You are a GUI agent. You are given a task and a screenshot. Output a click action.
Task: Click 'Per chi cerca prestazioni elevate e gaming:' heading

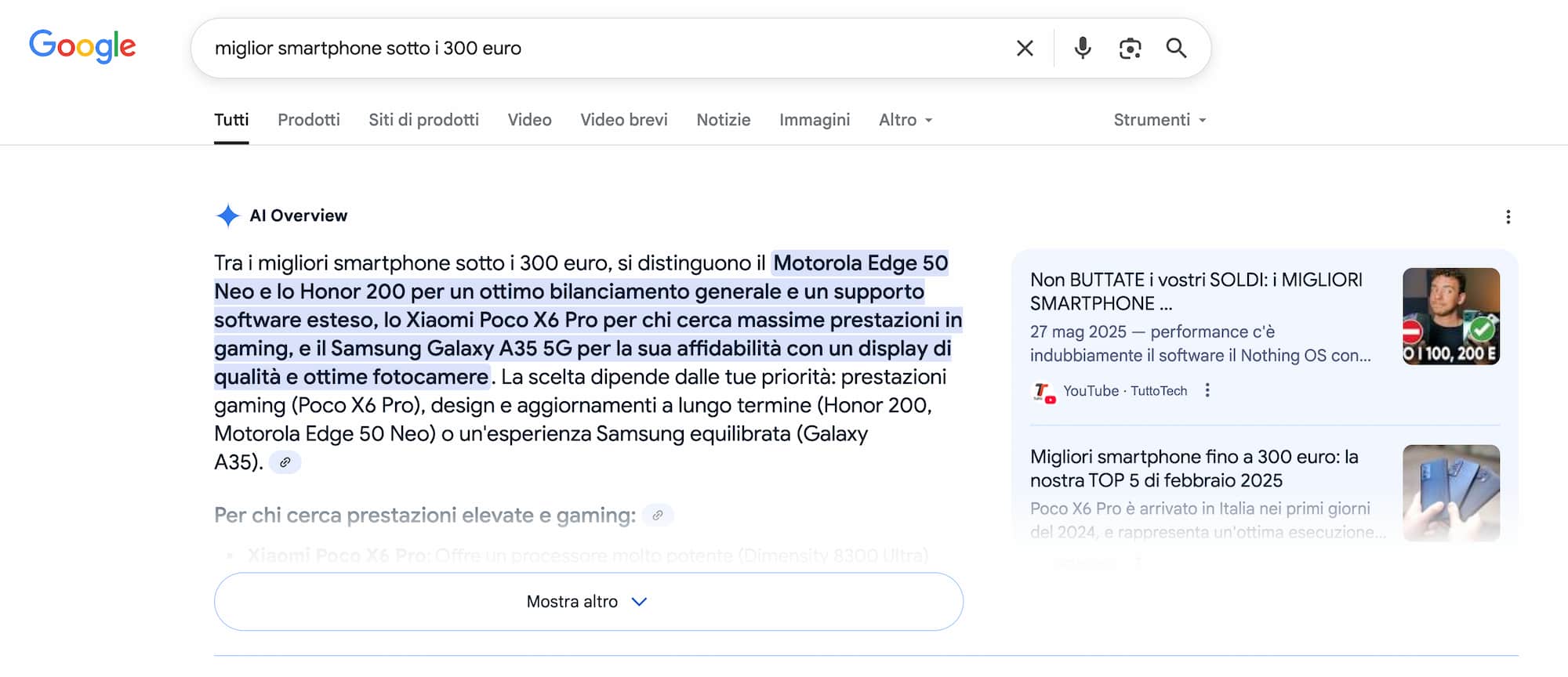pyautogui.click(x=425, y=516)
